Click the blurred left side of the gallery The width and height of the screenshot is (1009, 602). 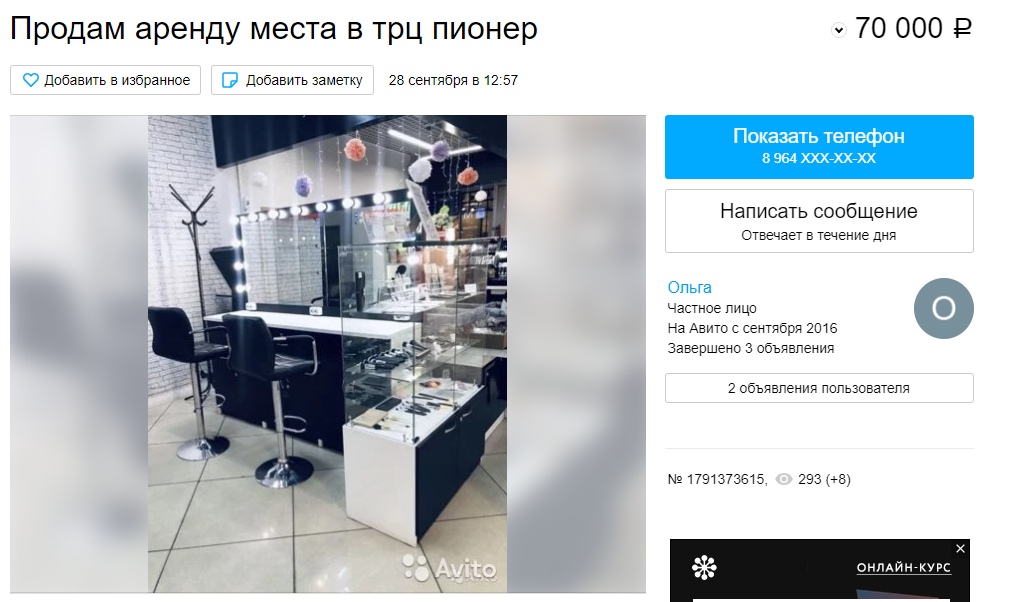coord(79,354)
